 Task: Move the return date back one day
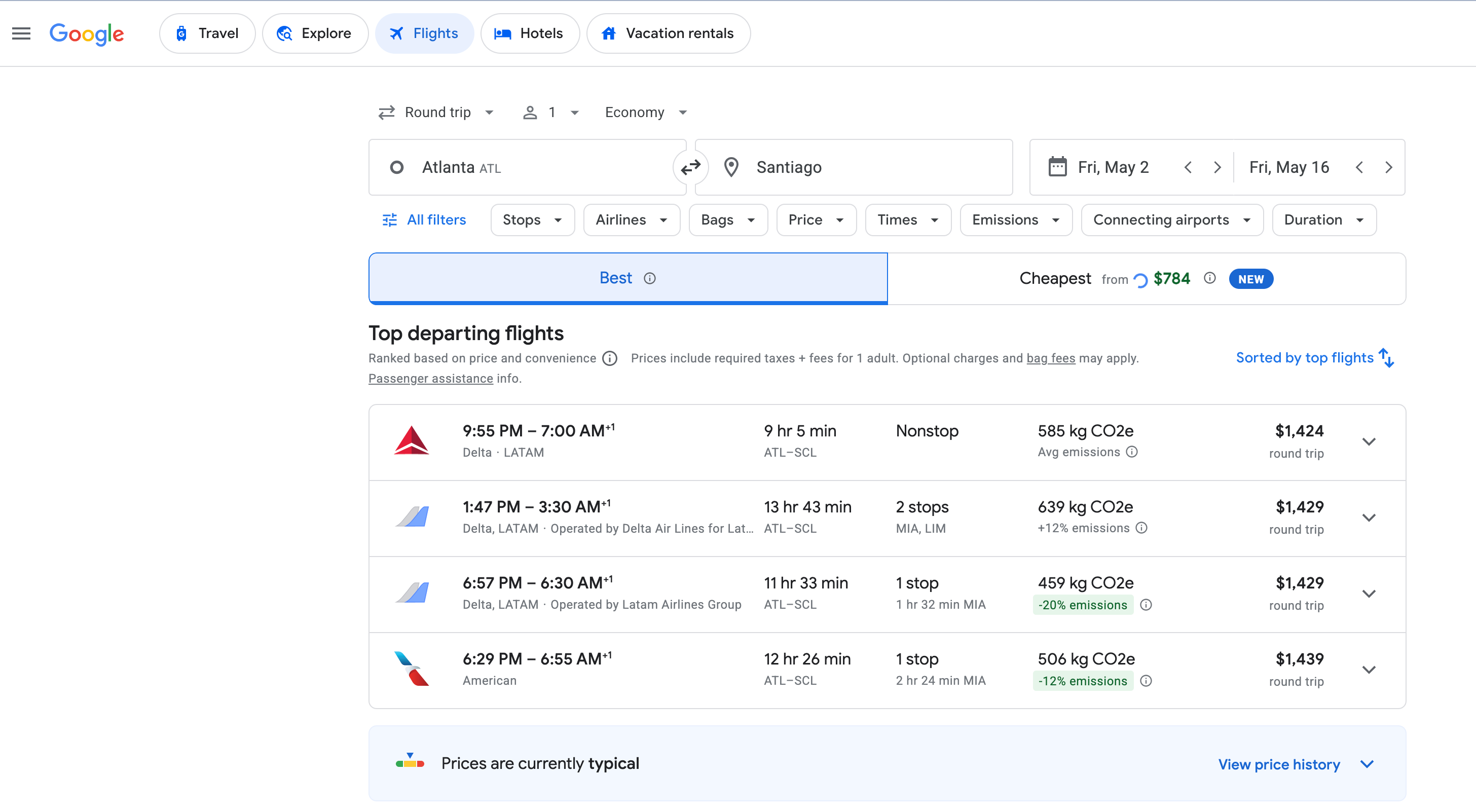[1360, 167]
